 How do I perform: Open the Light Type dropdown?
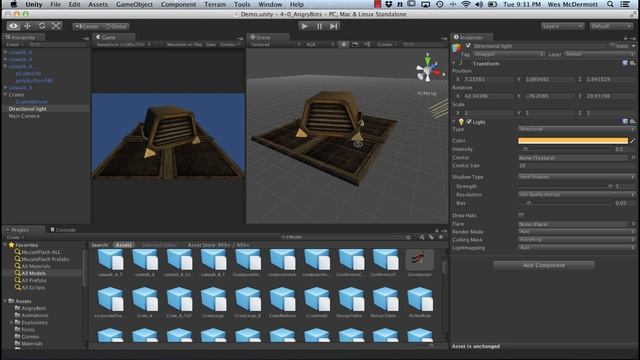click(576, 129)
